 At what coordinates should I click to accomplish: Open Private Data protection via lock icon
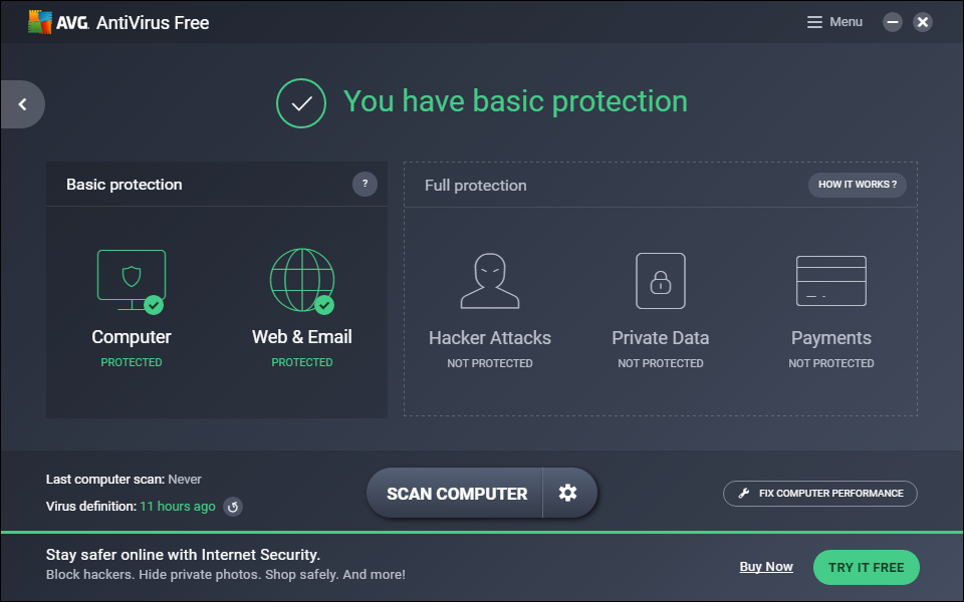(x=660, y=280)
